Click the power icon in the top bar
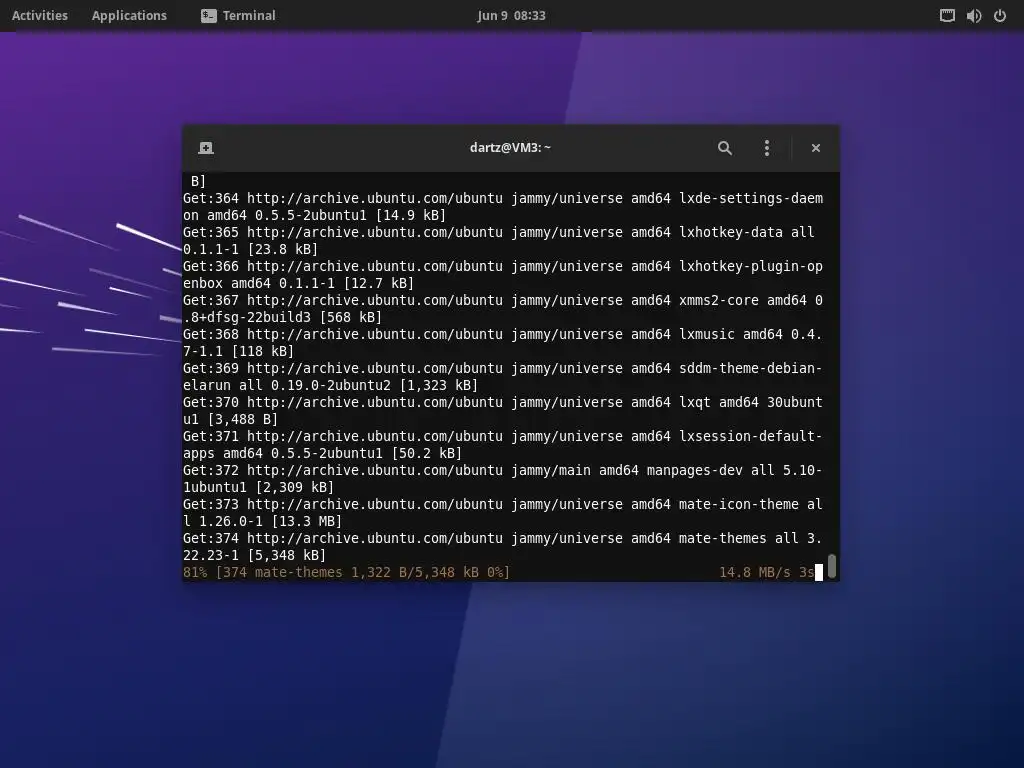Image resolution: width=1024 pixels, height=768 pixels. tap(1000, 16)
